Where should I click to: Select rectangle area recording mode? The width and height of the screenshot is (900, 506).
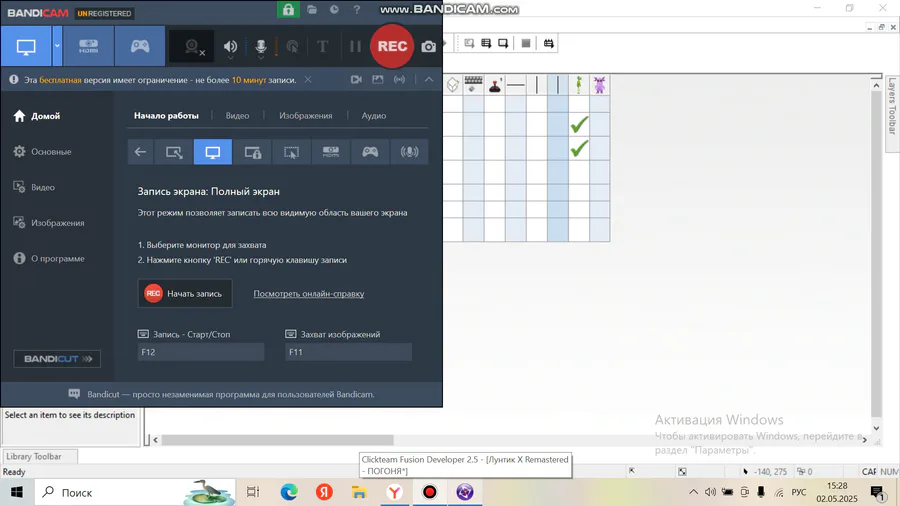coord(174,152)
